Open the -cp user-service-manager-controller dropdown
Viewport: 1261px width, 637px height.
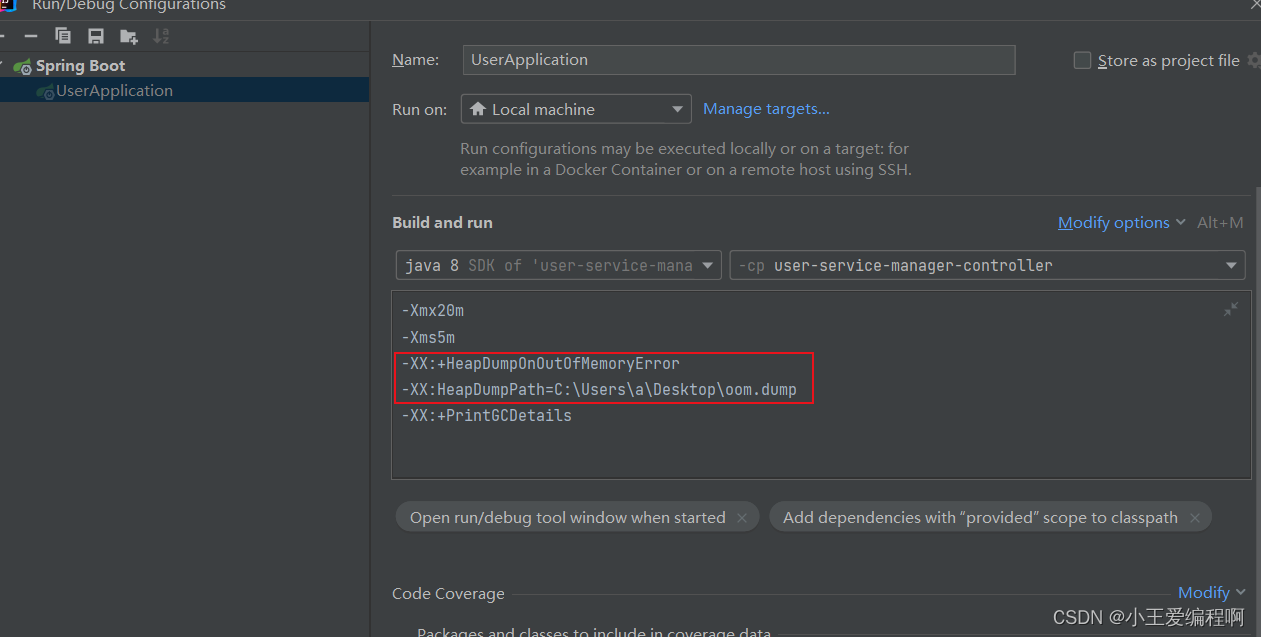pos(987,265)
